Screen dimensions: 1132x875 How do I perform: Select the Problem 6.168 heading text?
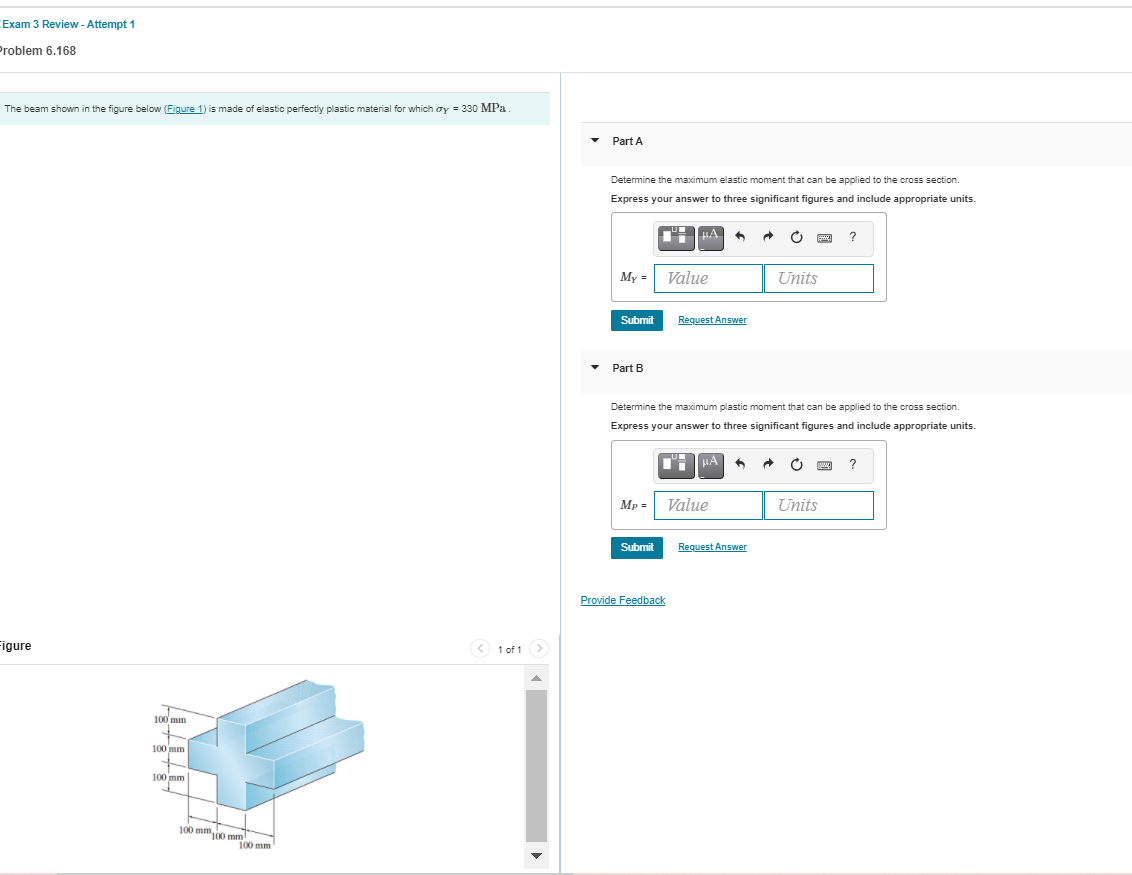click(x=38, y=51)
